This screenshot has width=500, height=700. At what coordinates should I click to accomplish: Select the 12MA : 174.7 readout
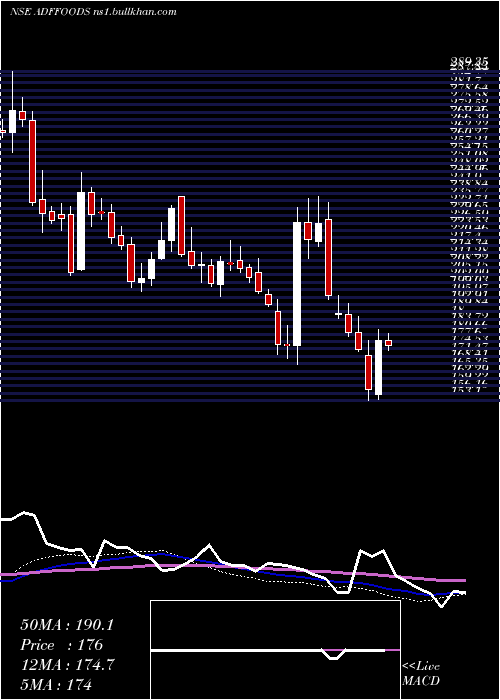click(67, 664)
